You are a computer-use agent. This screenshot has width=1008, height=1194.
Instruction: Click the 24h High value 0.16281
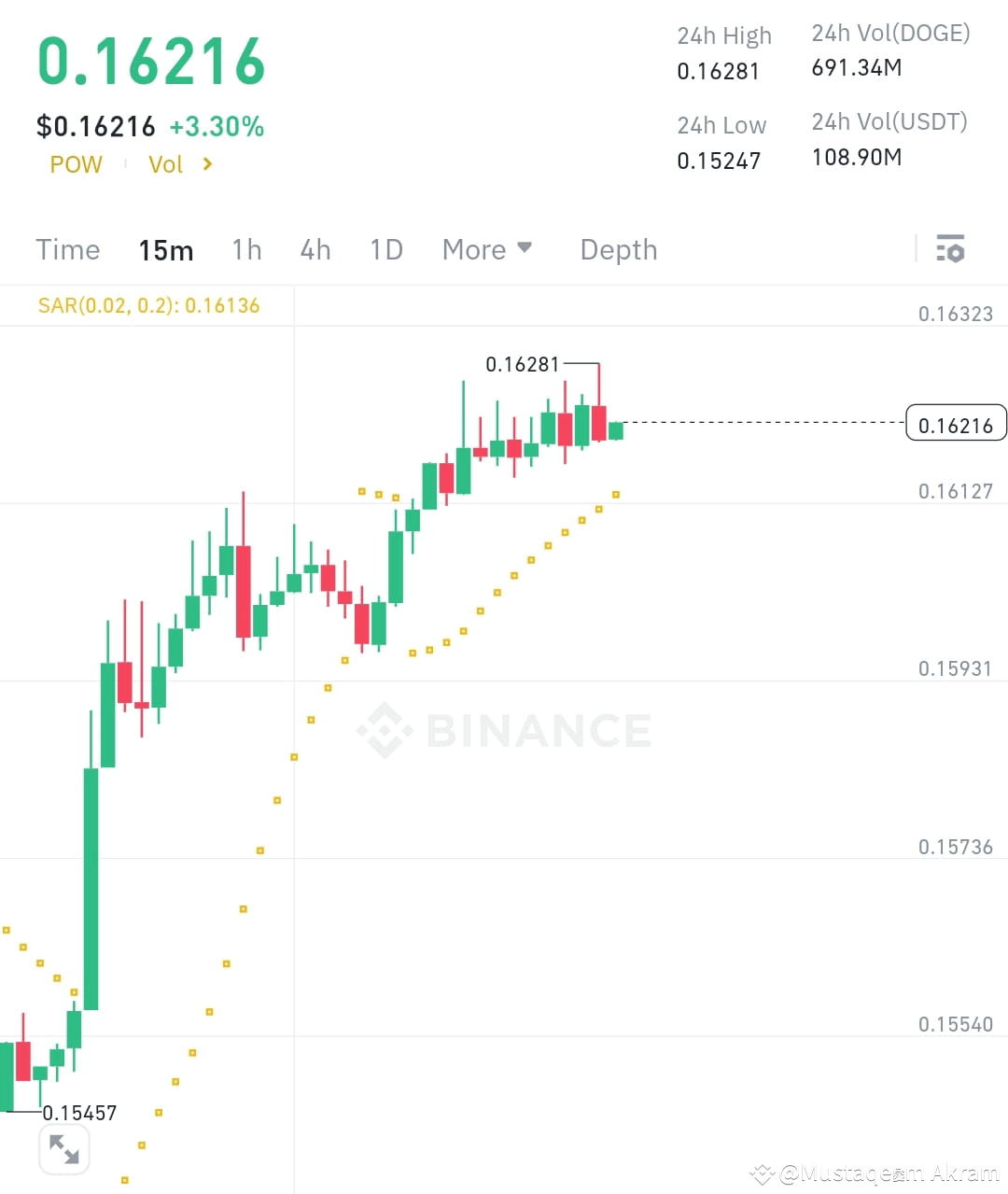[718, 70]
